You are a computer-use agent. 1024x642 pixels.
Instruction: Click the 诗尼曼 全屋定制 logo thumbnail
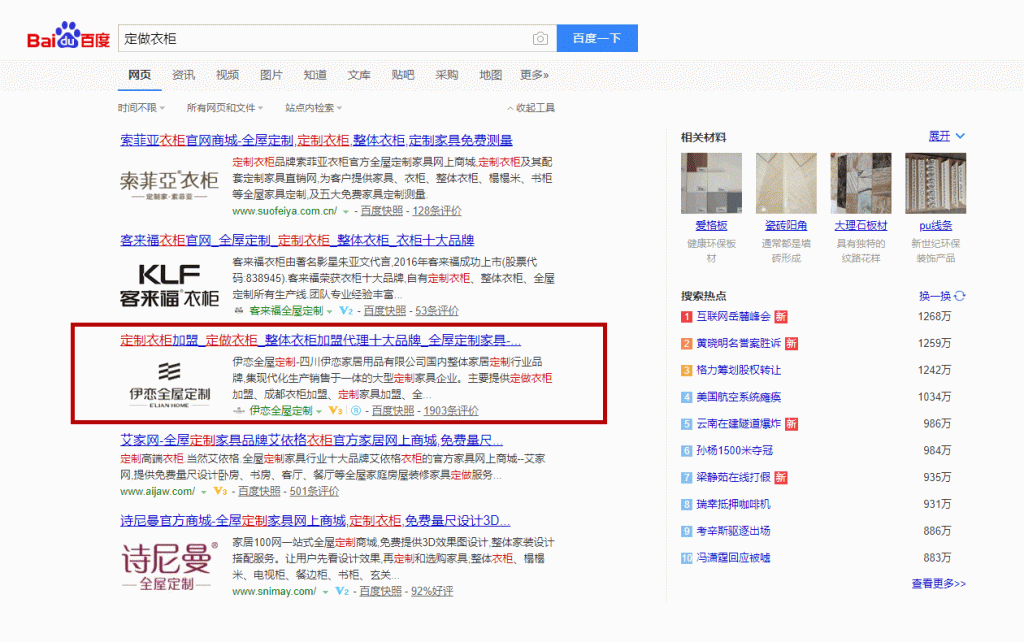point(169,566)
